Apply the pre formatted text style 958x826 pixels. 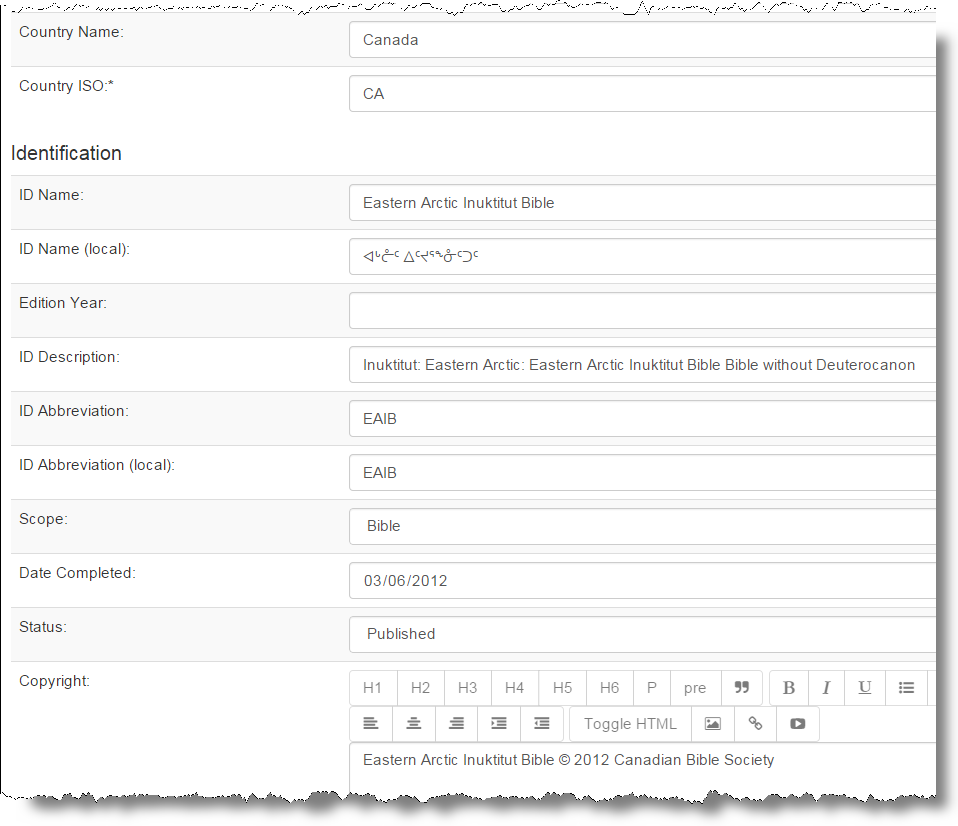coord(695,688)
